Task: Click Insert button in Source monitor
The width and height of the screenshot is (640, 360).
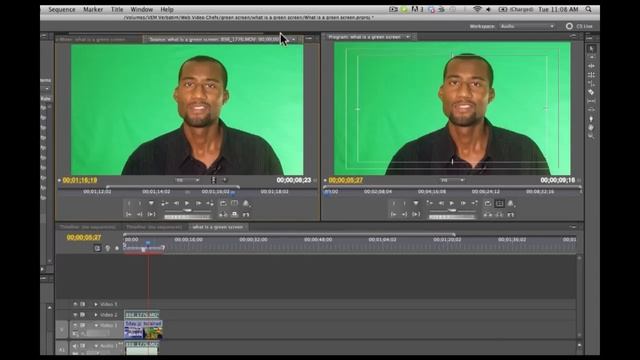Action: point(223,214)
